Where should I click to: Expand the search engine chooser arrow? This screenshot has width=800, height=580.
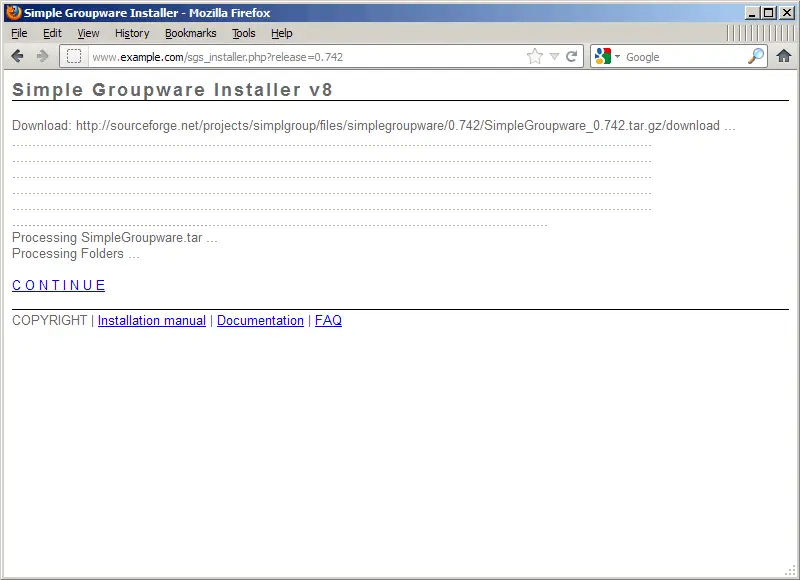tap(617, 56)
